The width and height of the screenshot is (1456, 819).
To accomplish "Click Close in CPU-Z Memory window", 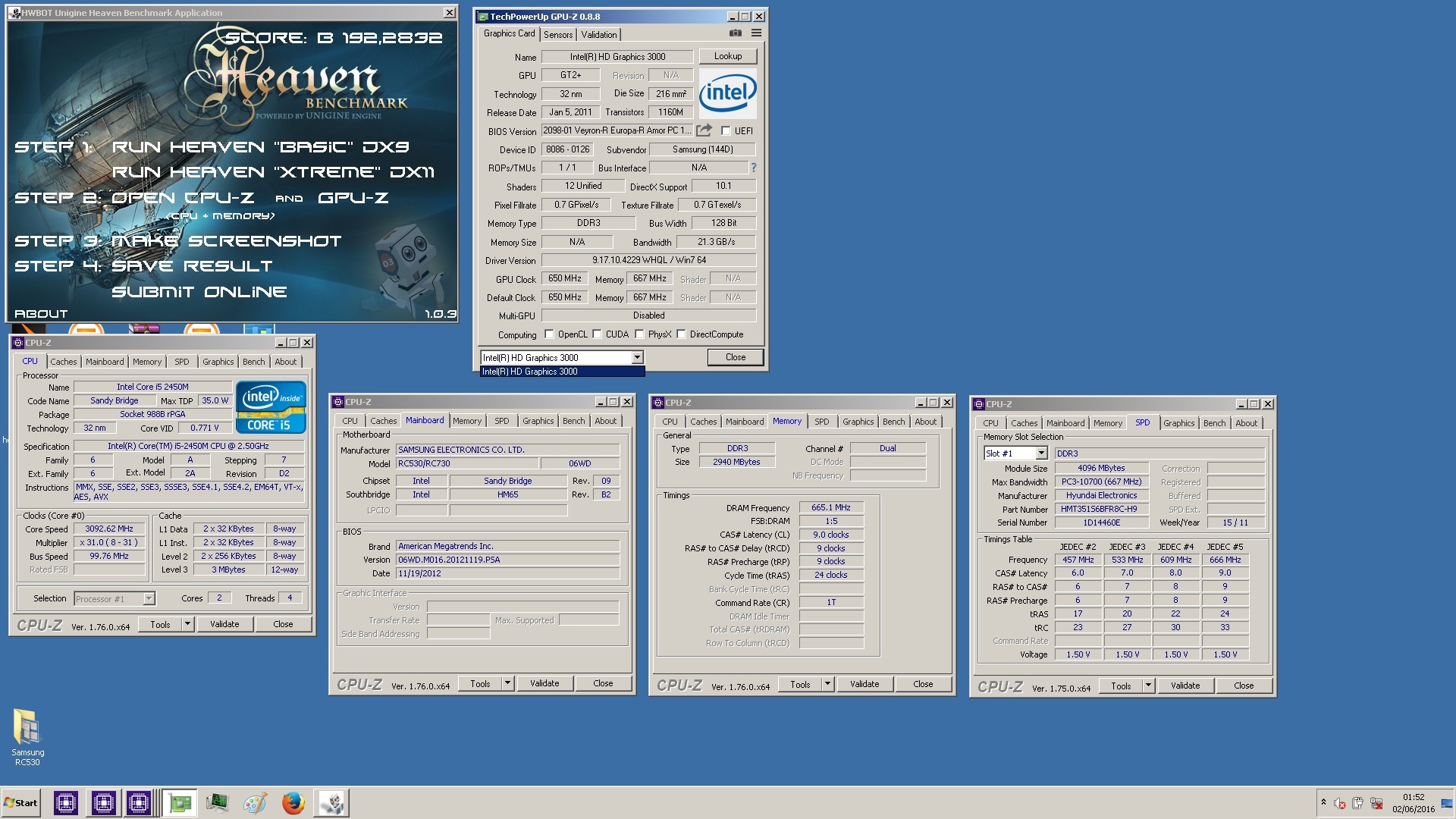I will [x=923, y=684].
